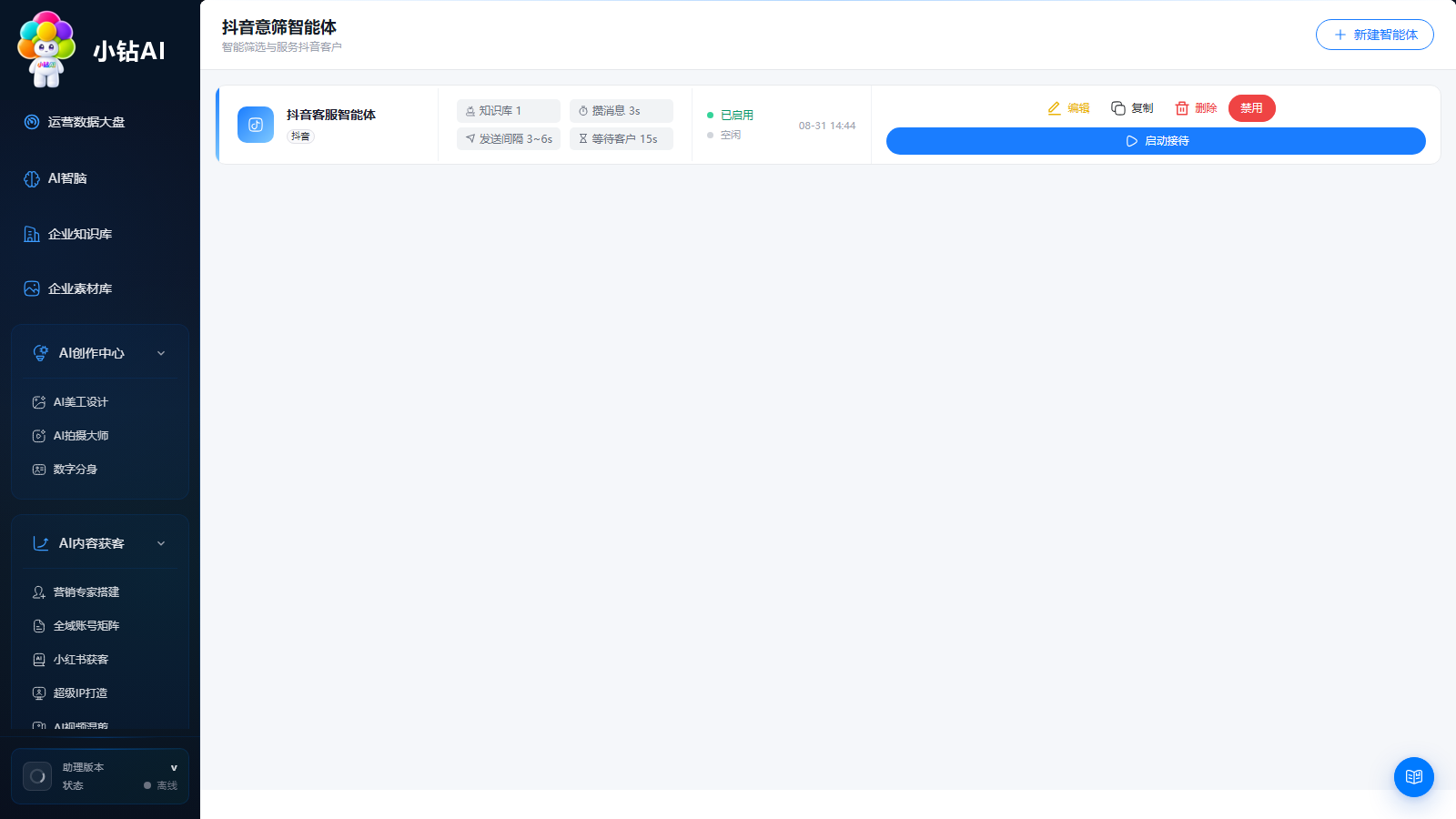Click the 发送间隔 3~6s chip
Viewport: 1456px width, 819px height.
click(x=509, y=139)
